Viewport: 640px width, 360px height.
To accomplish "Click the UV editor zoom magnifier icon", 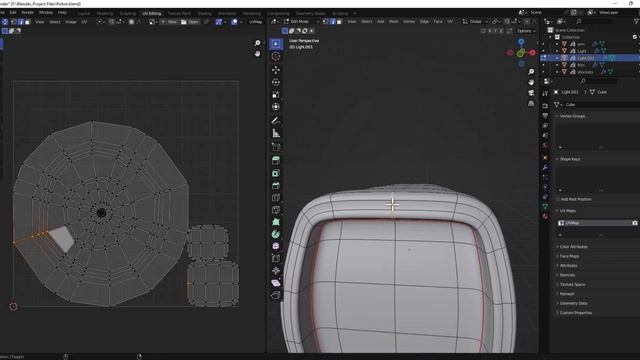I will click(257, 43).
